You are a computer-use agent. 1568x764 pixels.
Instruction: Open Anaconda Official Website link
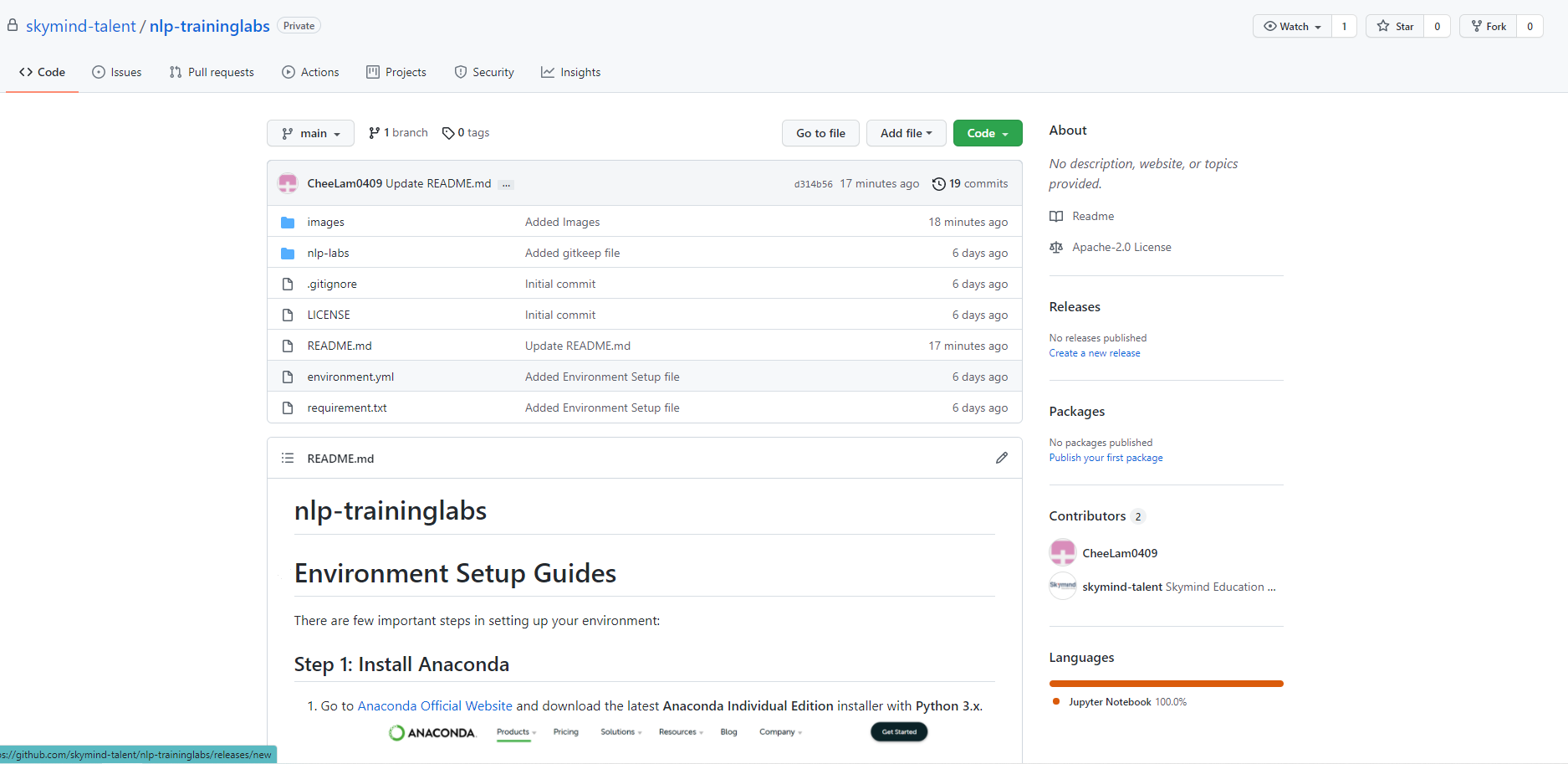pyautogui.click(x=435, y=706)
